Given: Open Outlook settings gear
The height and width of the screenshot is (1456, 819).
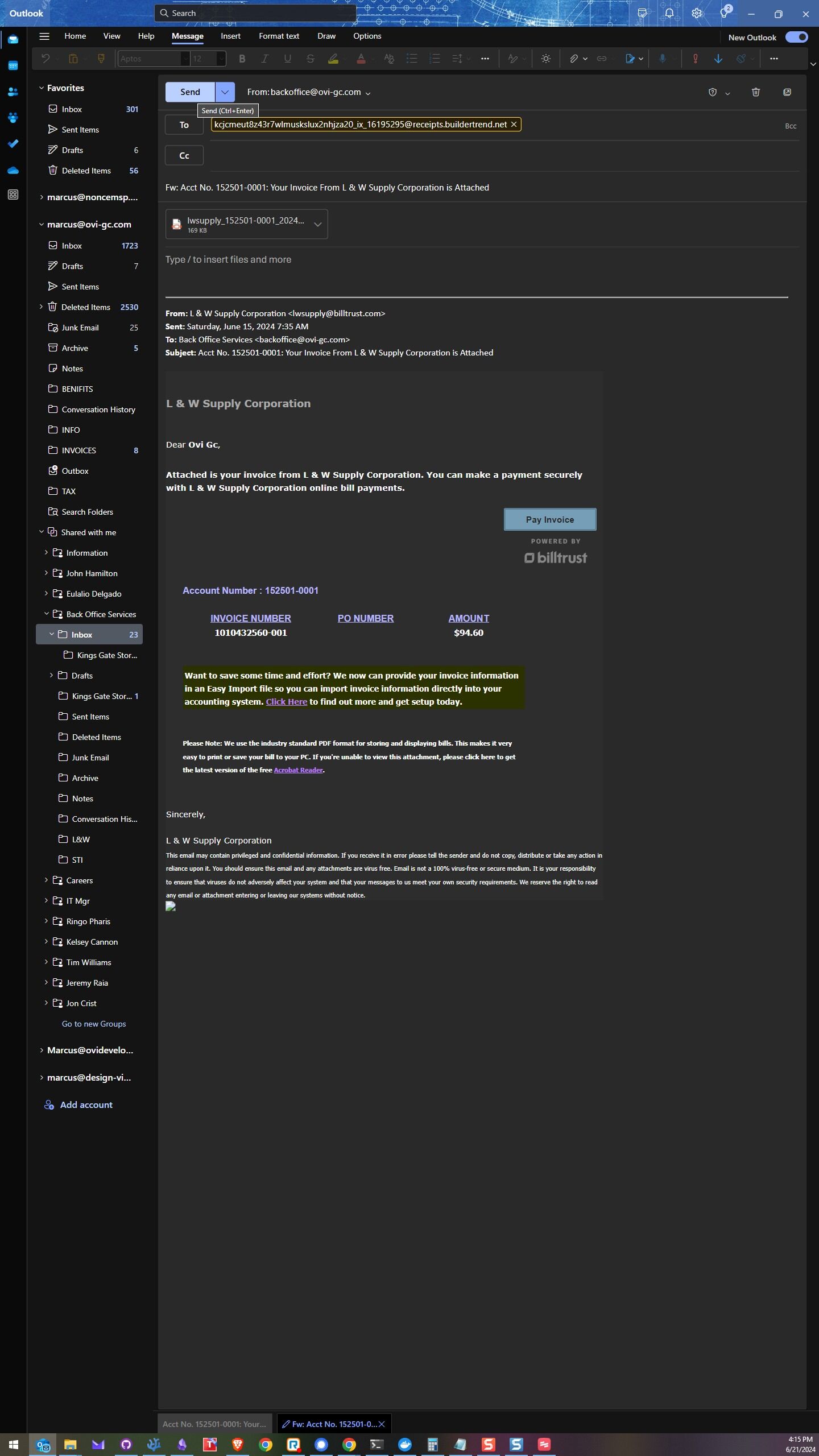Looking at the screenshot, I should (x=697, y=14).
